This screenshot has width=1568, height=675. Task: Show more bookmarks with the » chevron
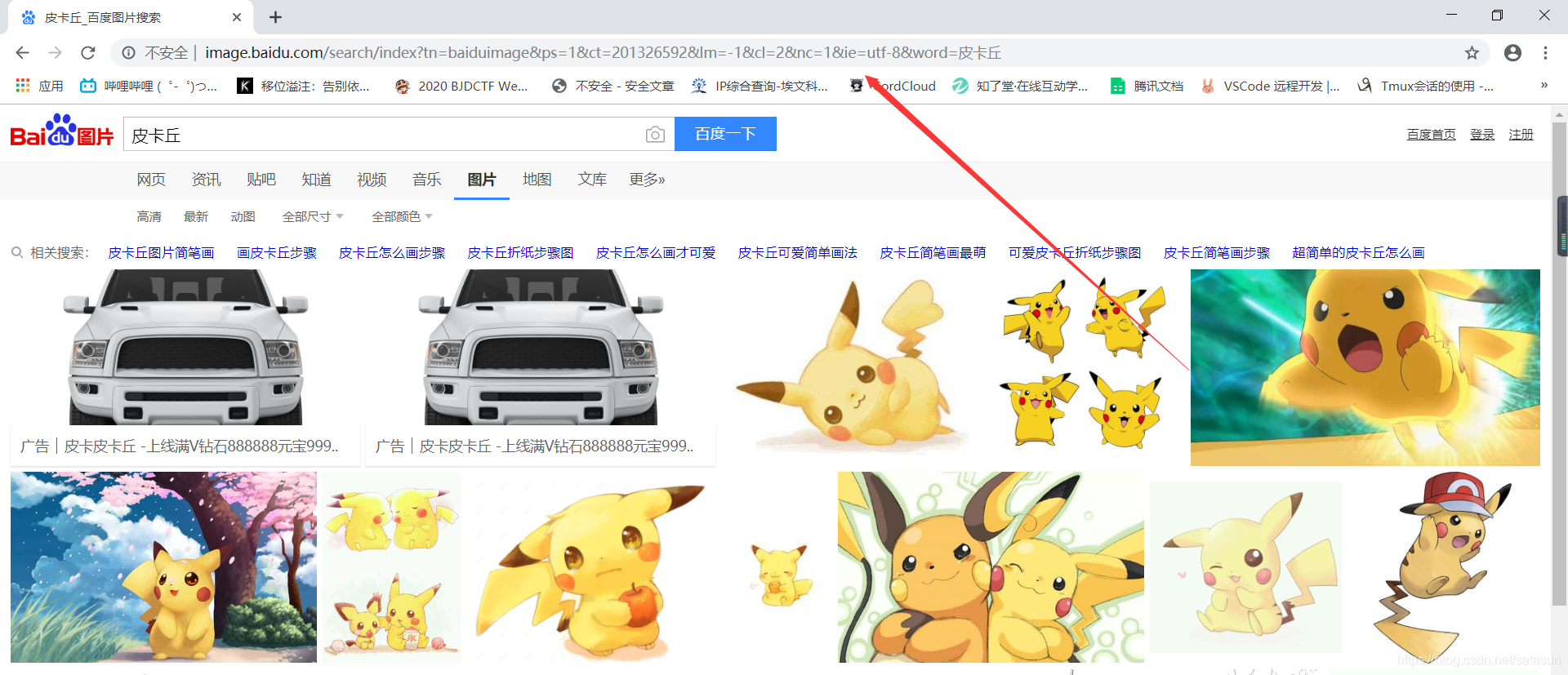click(1544, 85)
